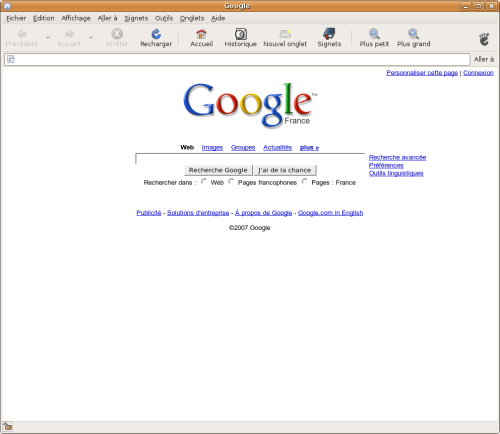The width and height of the screenshot is (500, 434).
Task: Go to the Accueil home page
Action: click(x=201, y=38)
